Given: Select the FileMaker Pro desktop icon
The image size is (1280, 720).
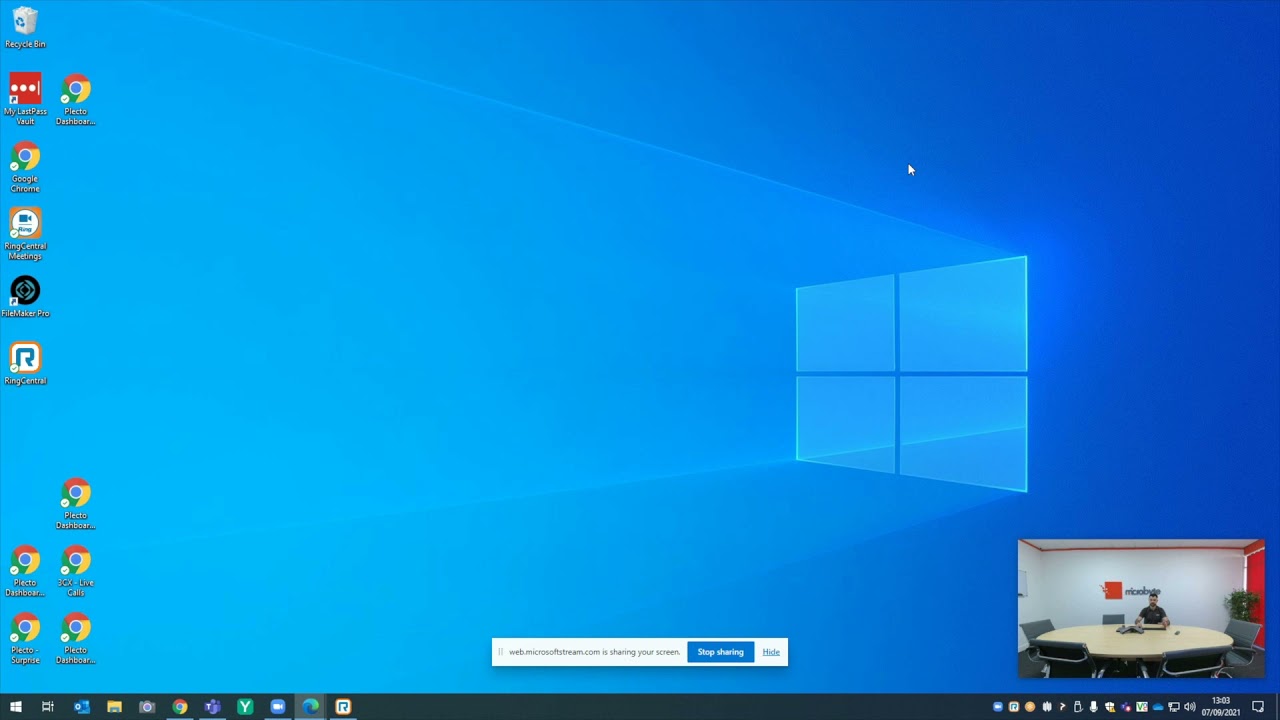Looking at the screenshot, I should point(25,297).
